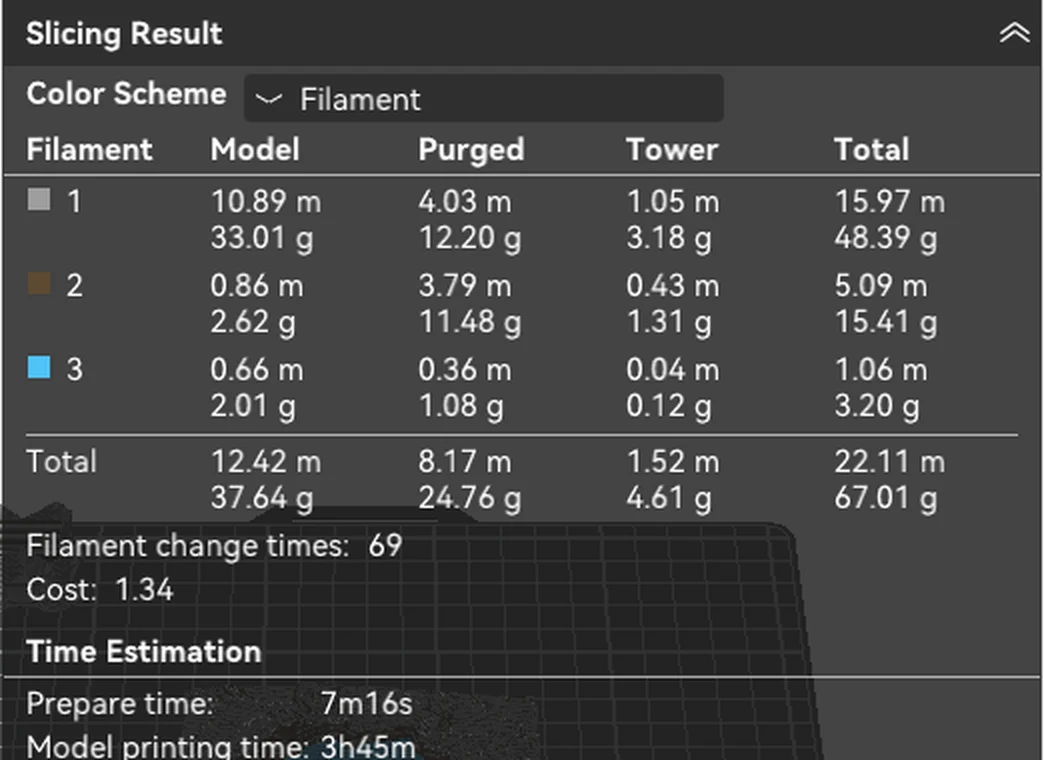Viewport: 1044px width, 760px height.
Task: Click total weight 48.39 g
Action: (x=886, y=238)
